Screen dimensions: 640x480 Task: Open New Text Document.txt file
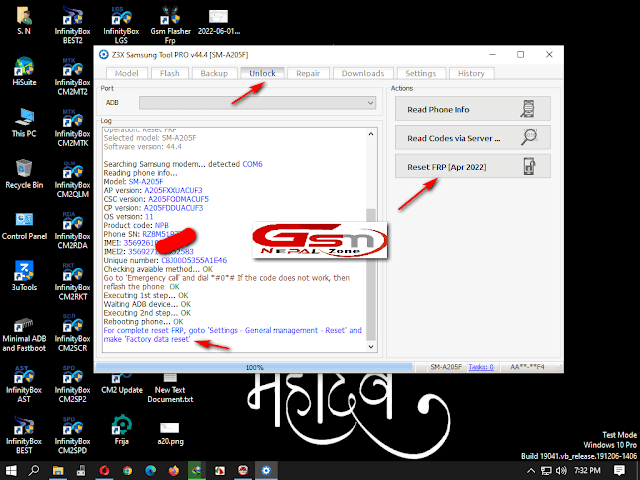[170, 388]
